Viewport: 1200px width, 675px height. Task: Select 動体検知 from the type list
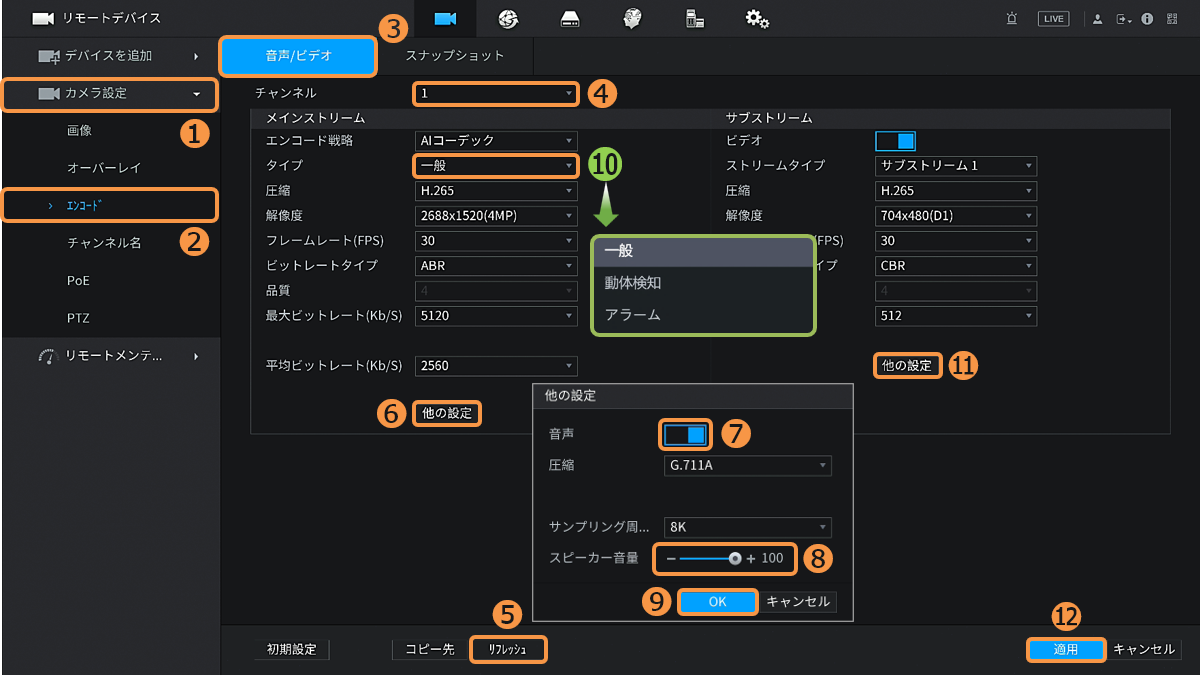[x=633, y=283]
